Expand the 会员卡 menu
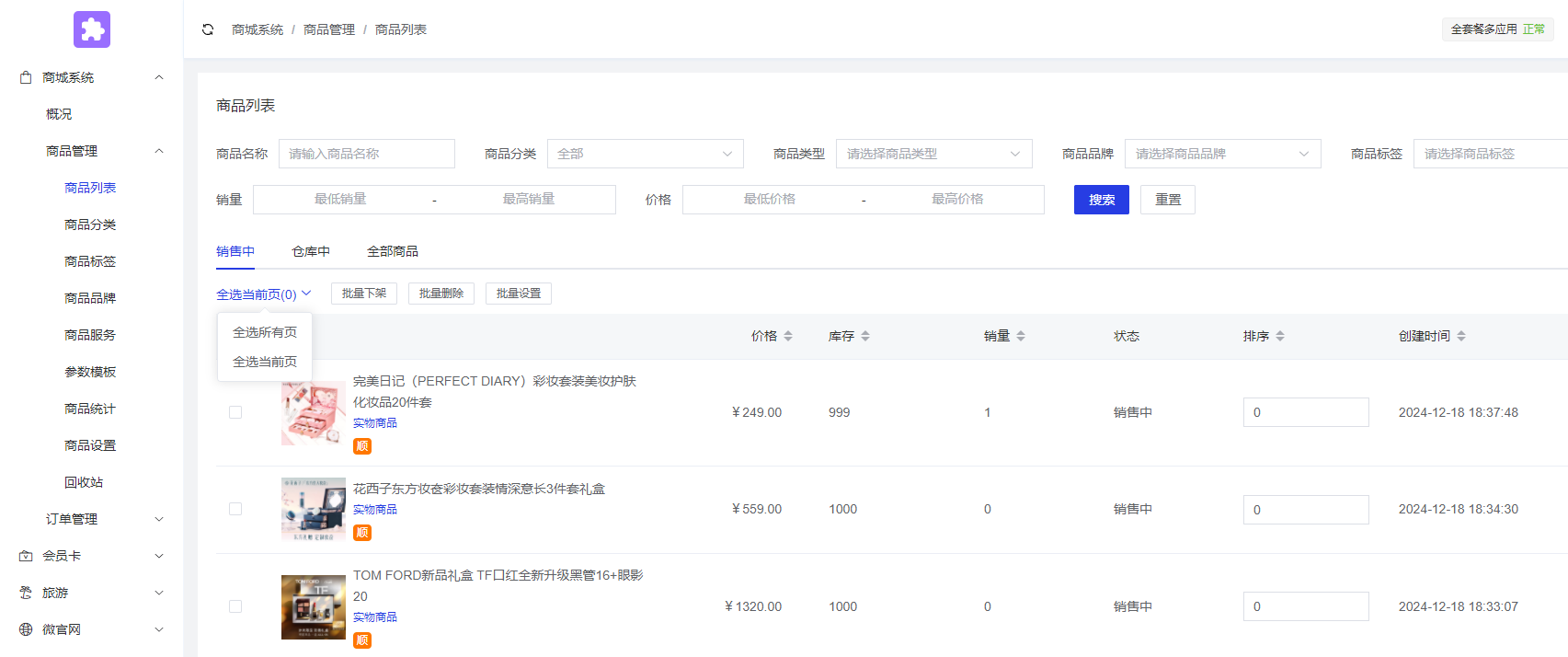Screen dimensions: 1568x657 tap(159, 556)
